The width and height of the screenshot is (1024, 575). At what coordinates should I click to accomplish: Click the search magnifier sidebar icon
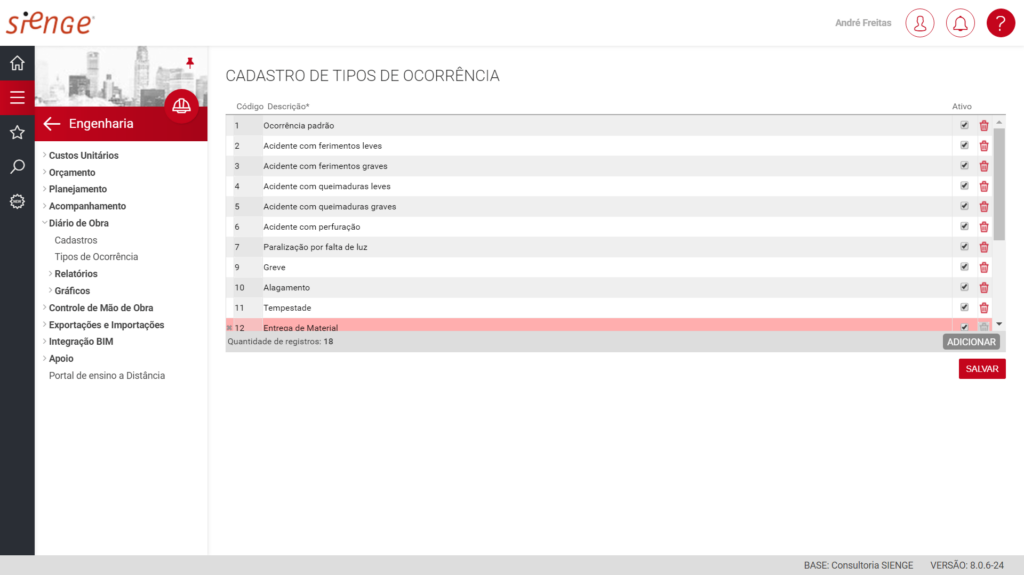17,167
